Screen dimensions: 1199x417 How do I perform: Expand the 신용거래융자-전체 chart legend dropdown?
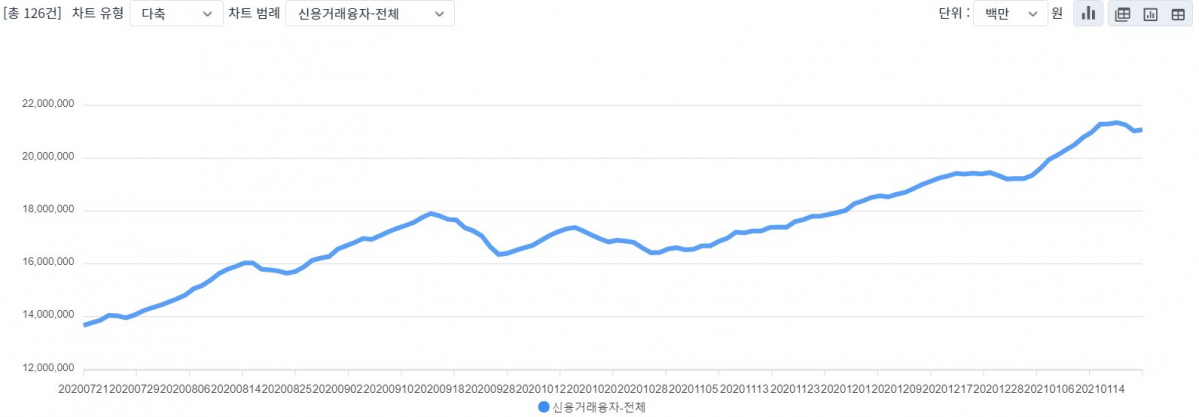pyautogui.click(x=369, y=14)
